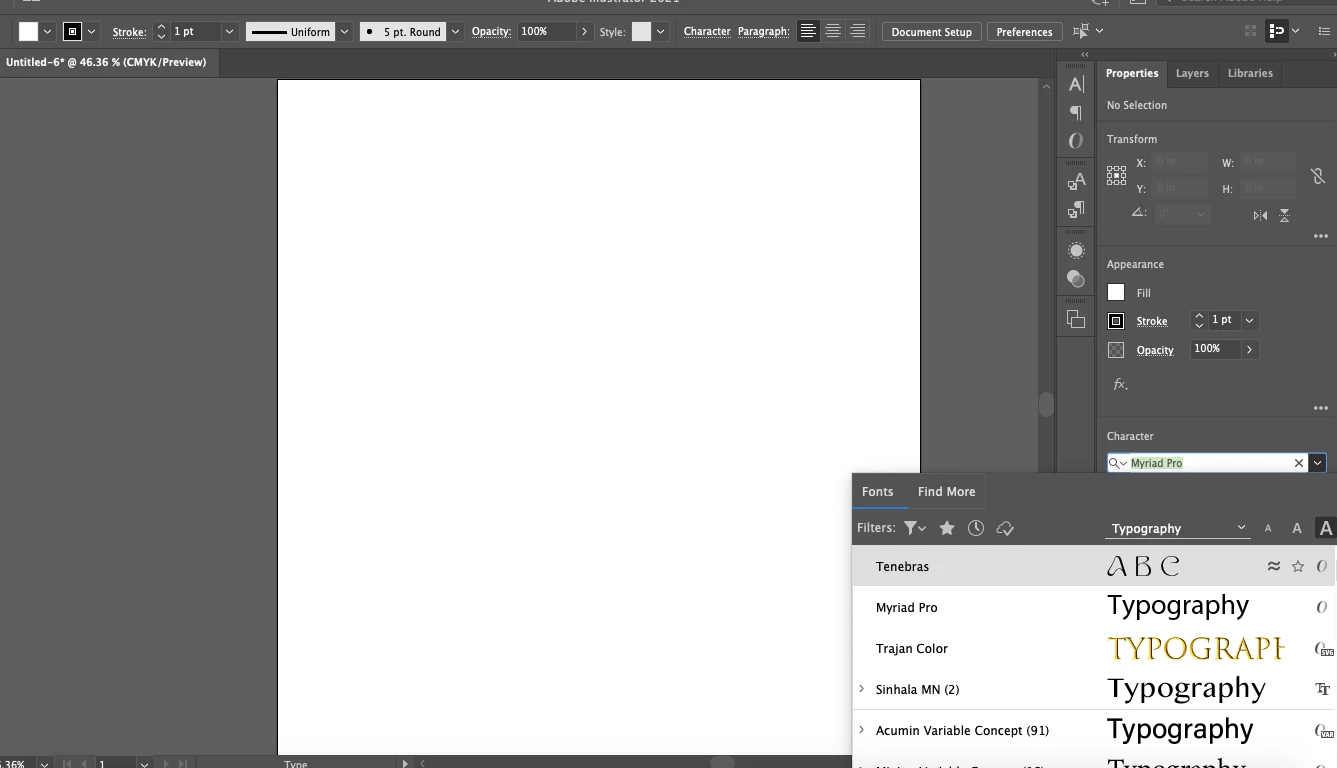Click the Stroke color swatch in Appearance
The height and width of the screenshot is (768, 1337).
click(1116, 321)
